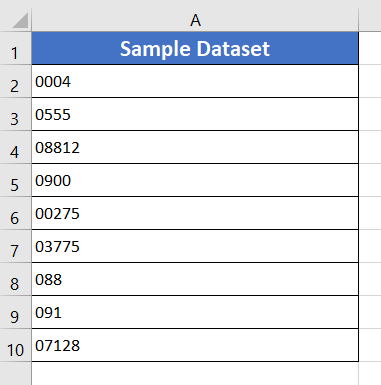
Task: Select column A header
Action: click(195, 20)
